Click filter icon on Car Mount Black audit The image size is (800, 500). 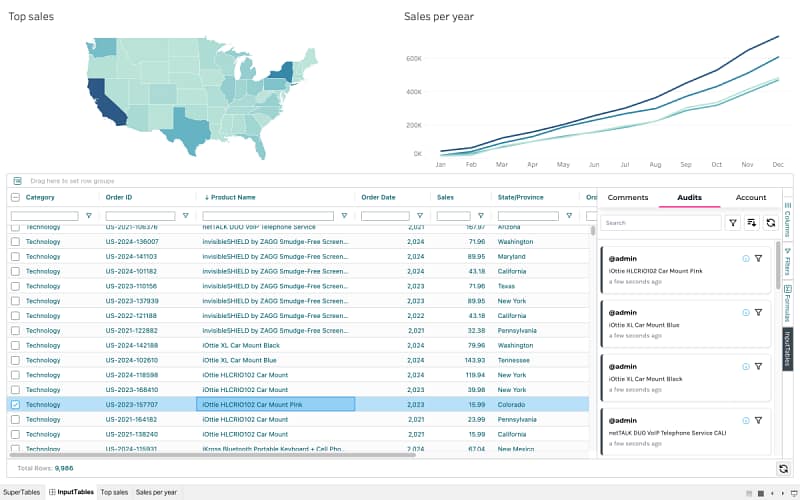click(759, 366)
